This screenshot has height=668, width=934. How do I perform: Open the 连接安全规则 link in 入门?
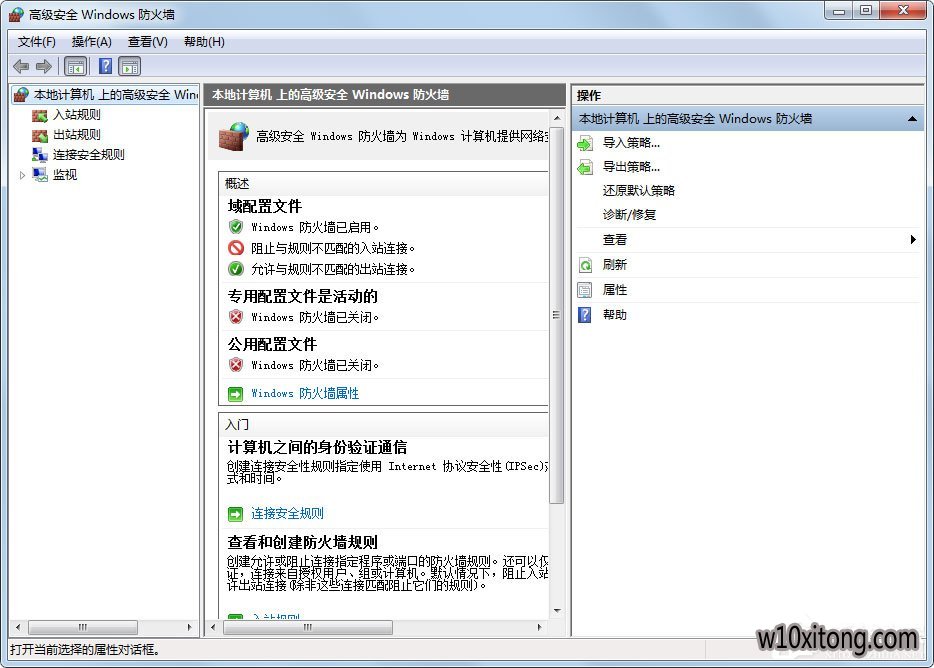pyautogui.click(x=287, y=514)
